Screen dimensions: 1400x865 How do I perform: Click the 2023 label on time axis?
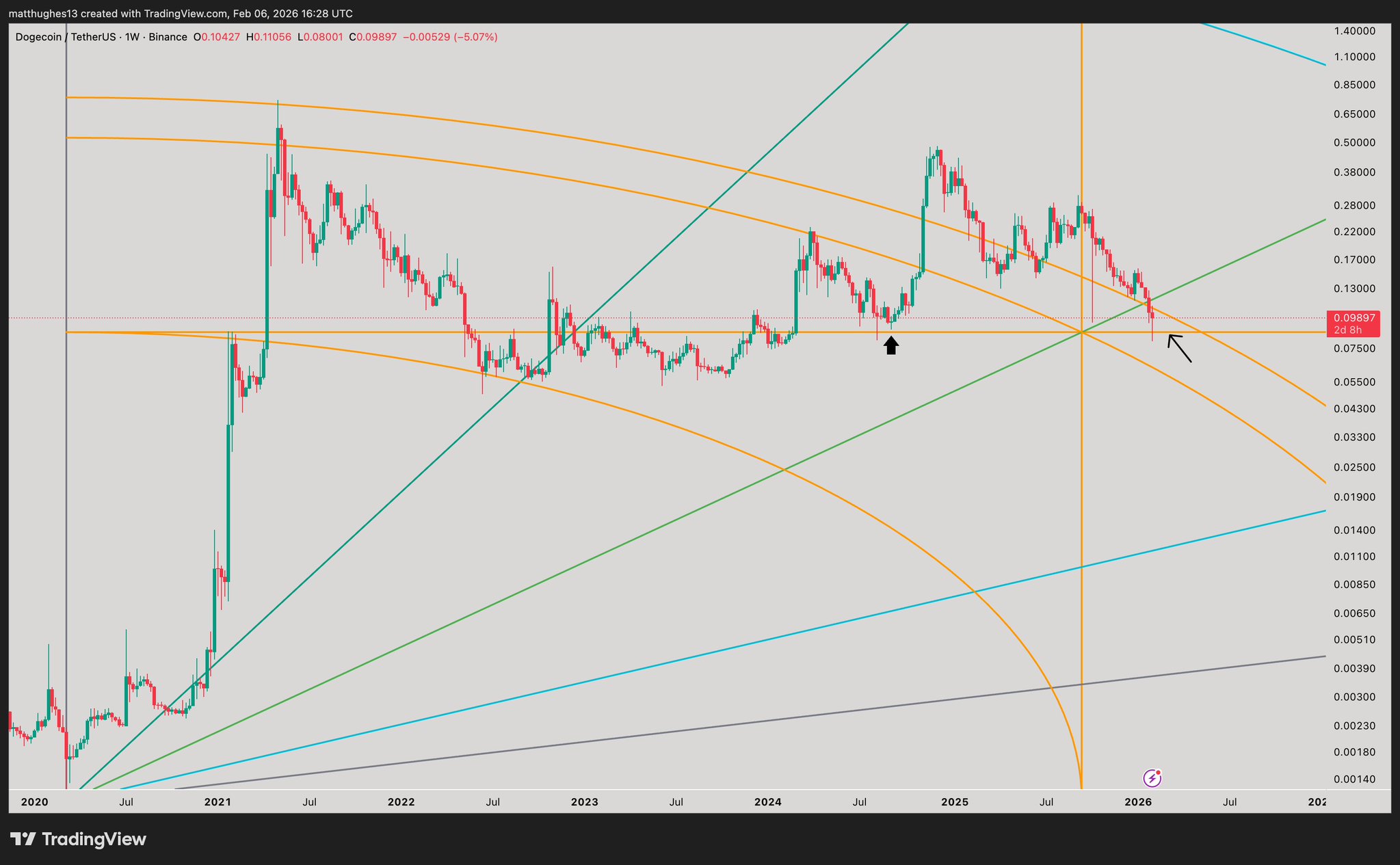pos(584,801)
